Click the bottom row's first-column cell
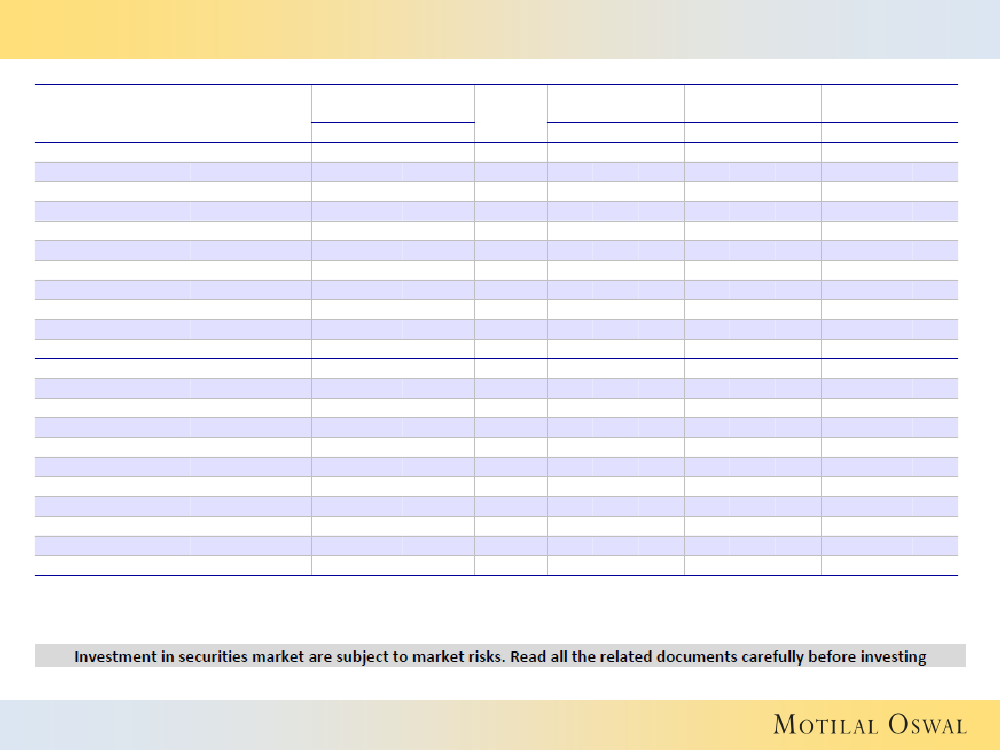 click(x=173, y=566)
